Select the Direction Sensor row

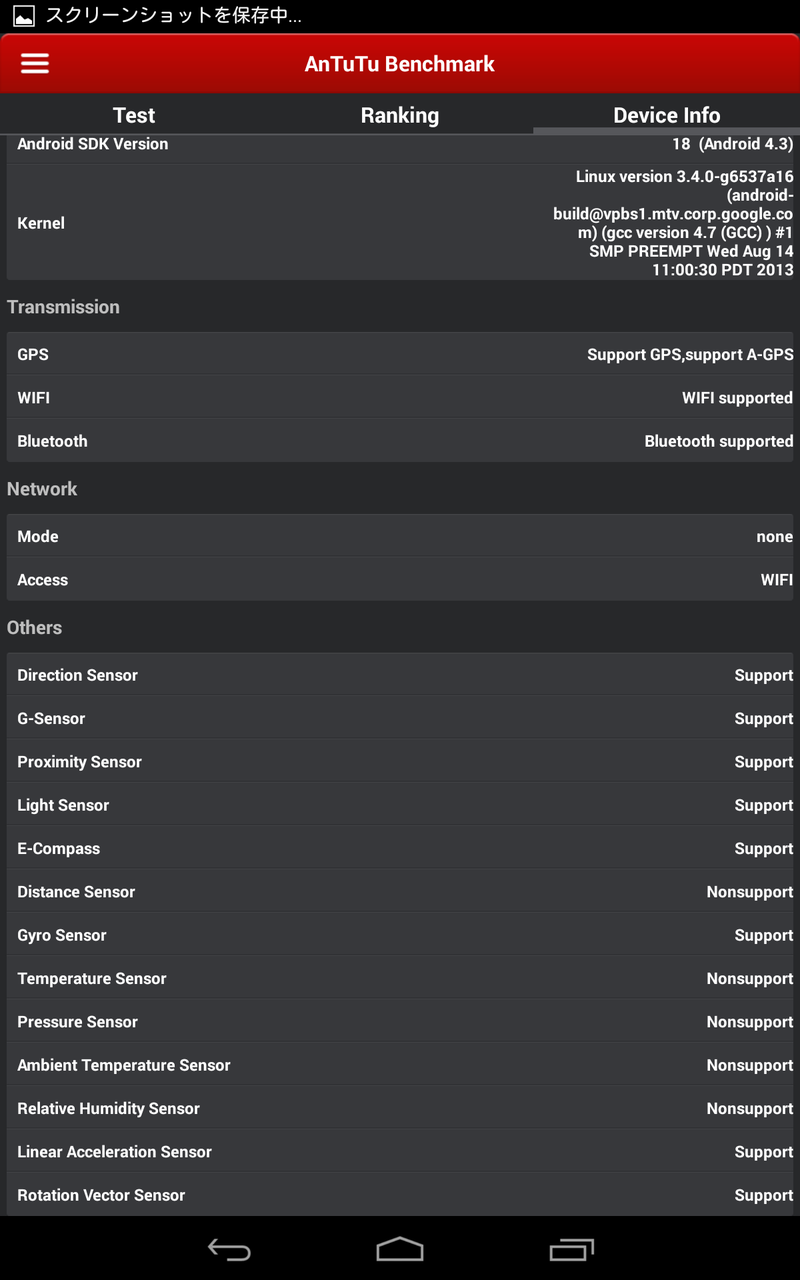pos(400,675)
